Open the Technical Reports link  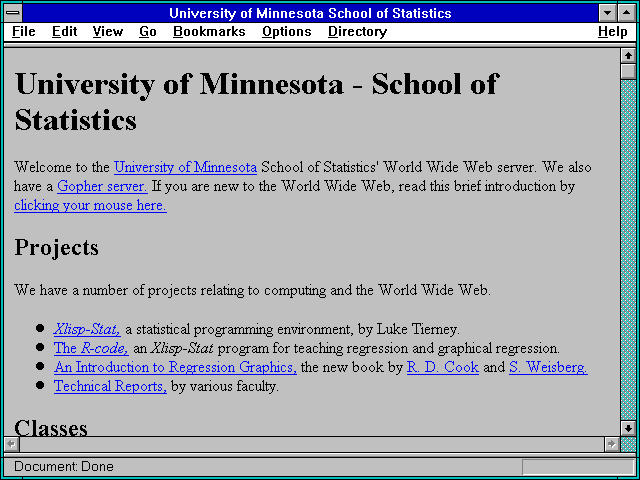tap(110, 386)
